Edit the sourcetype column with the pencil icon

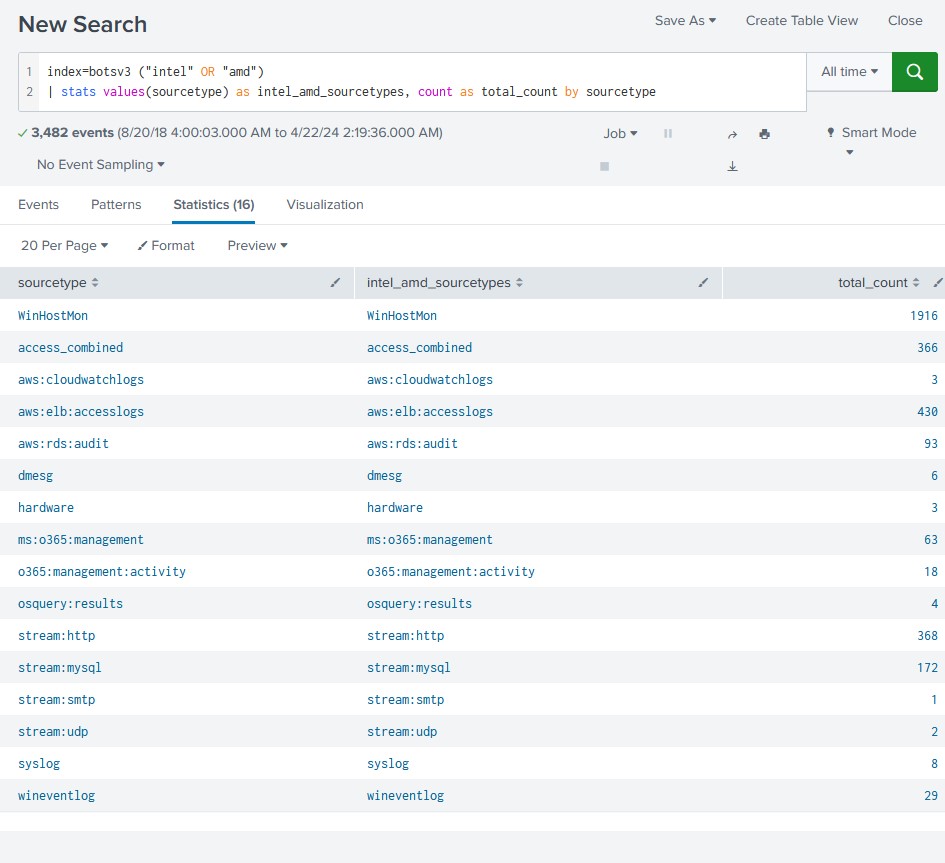tap(335, 283)
